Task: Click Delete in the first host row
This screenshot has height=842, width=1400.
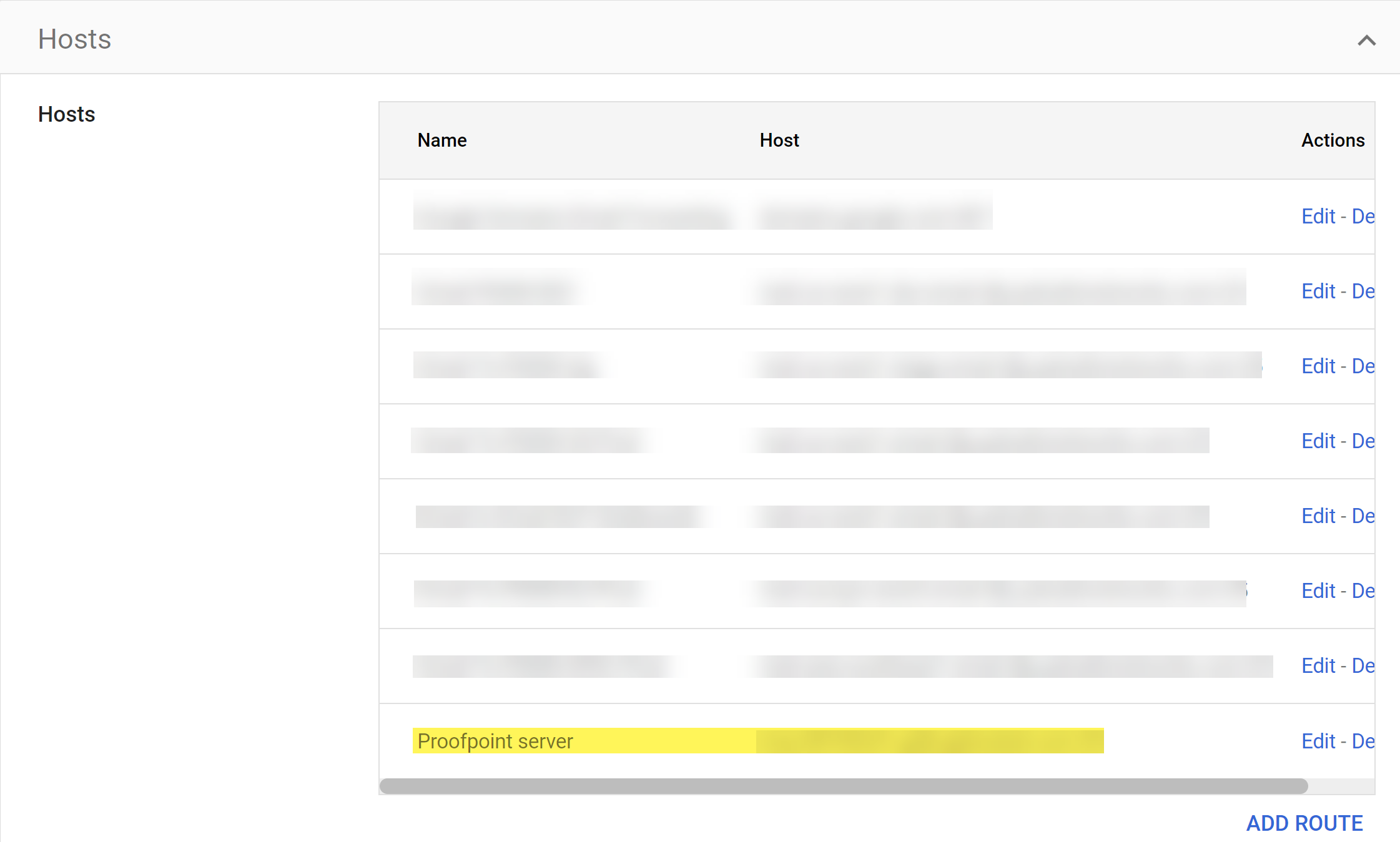Action: 1363,217
